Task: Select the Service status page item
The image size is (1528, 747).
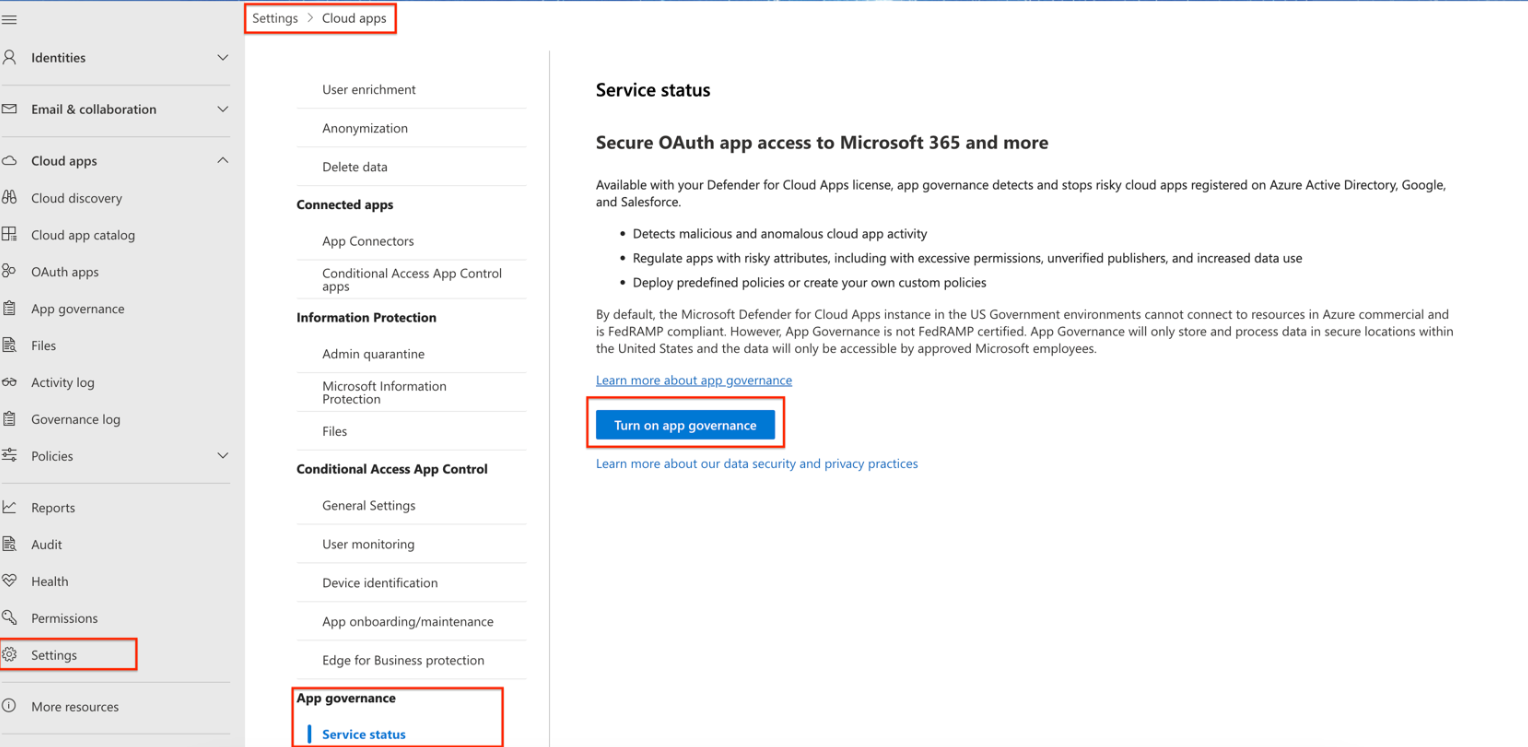Action: click(x=363, y=734)
